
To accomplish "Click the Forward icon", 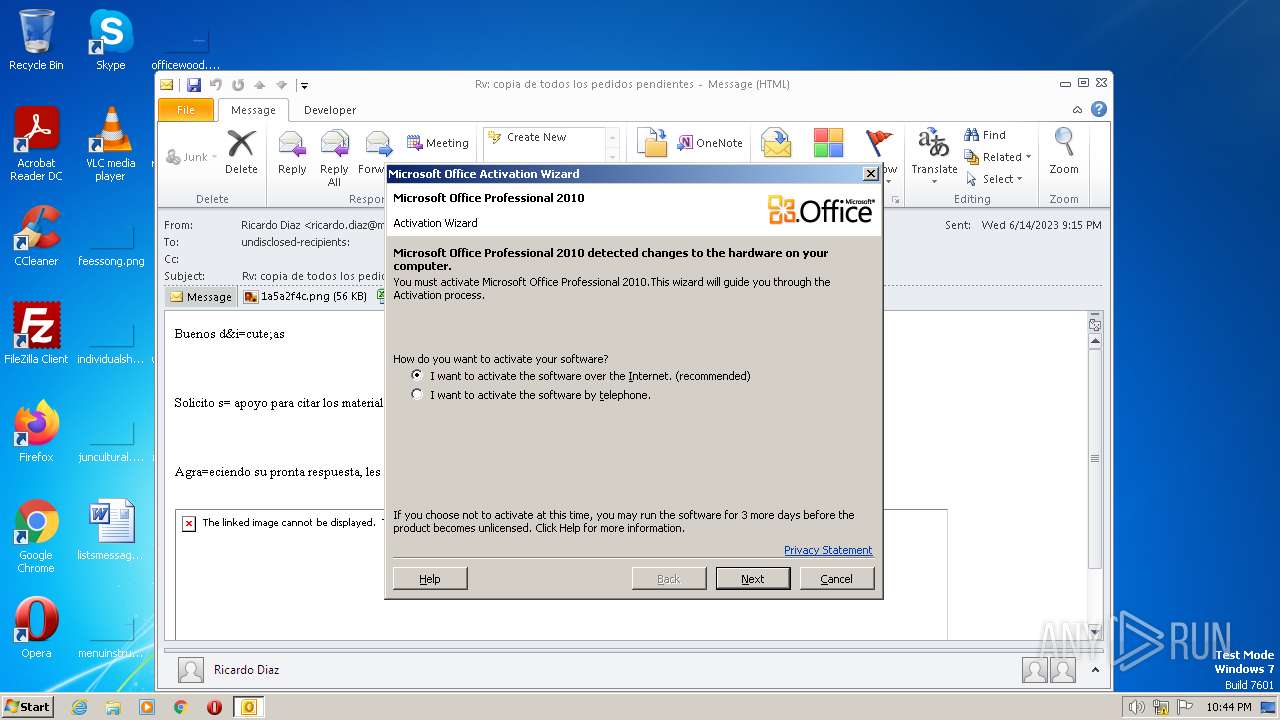I will pos(377,152).
